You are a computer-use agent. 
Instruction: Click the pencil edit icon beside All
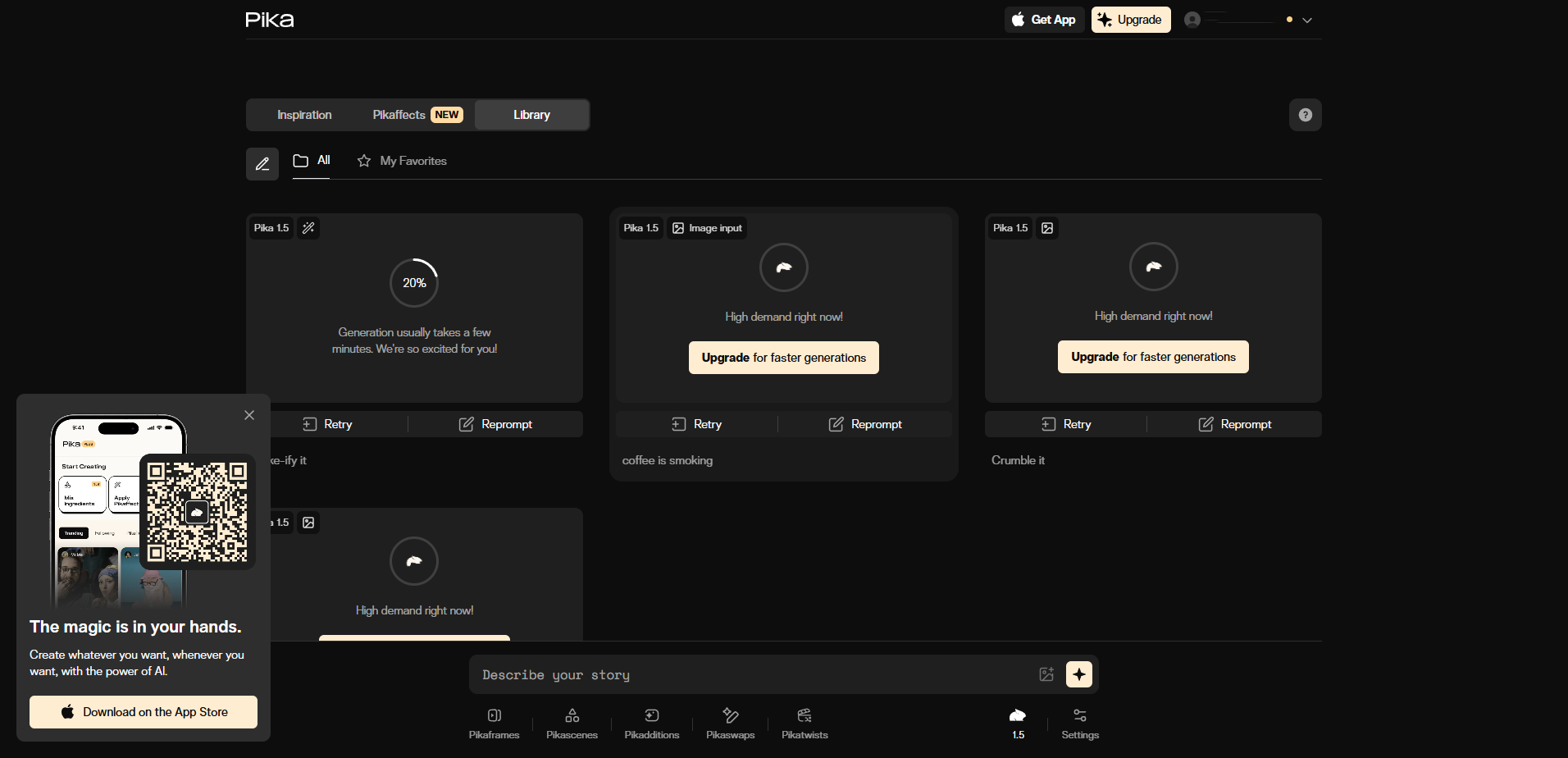point(262,164)
